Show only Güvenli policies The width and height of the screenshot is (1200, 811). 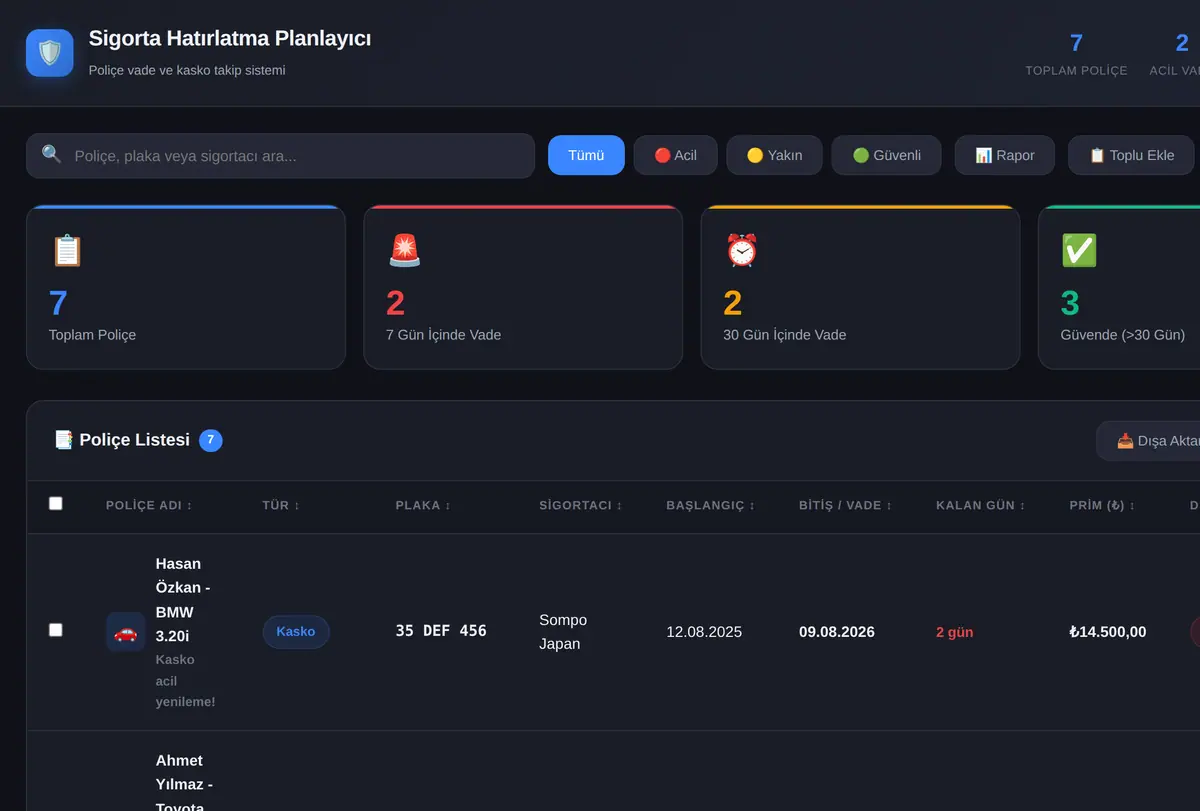886,155
